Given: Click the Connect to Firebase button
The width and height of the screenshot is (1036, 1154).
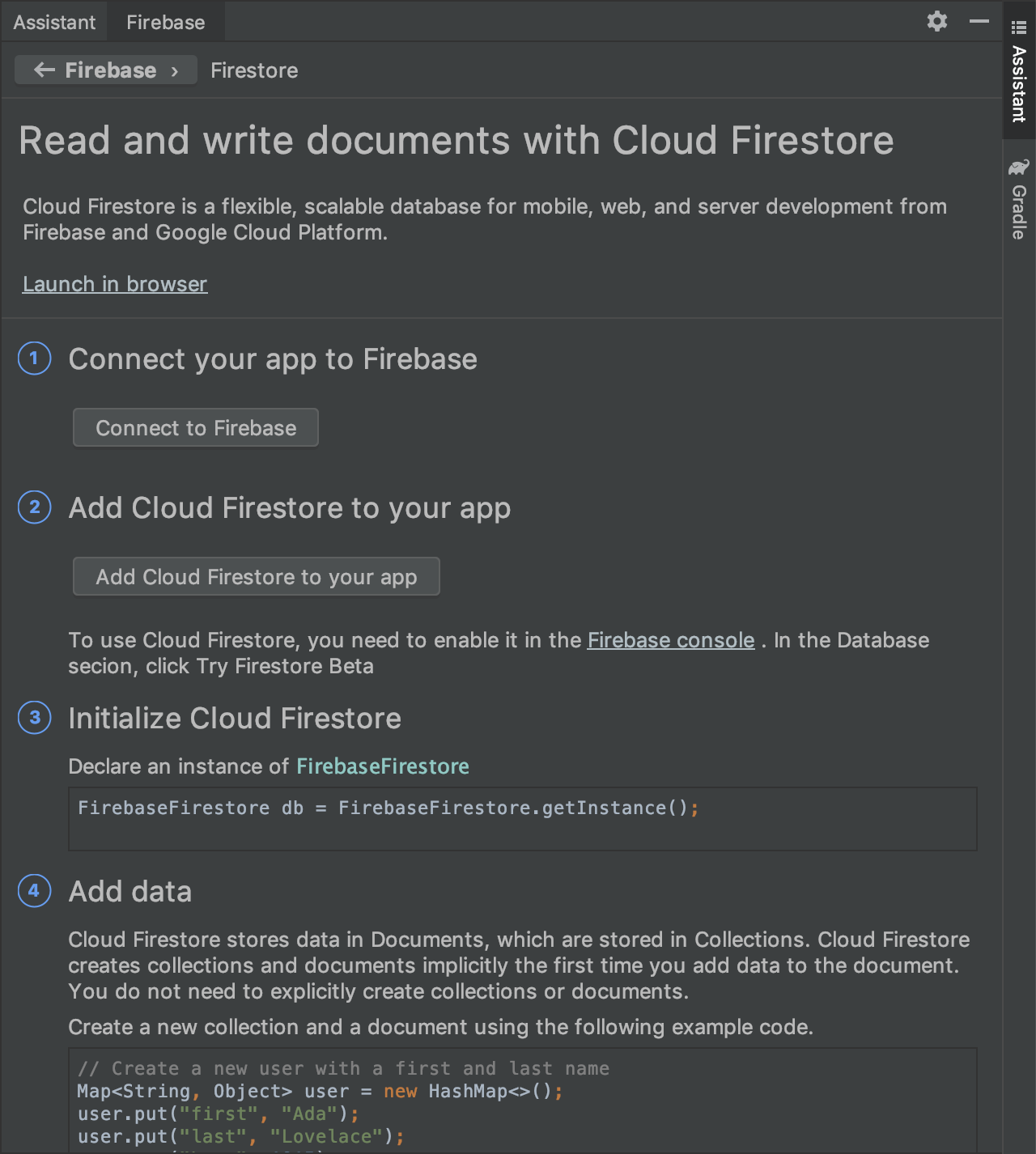Looking at the screenshot, I should 196,427.
